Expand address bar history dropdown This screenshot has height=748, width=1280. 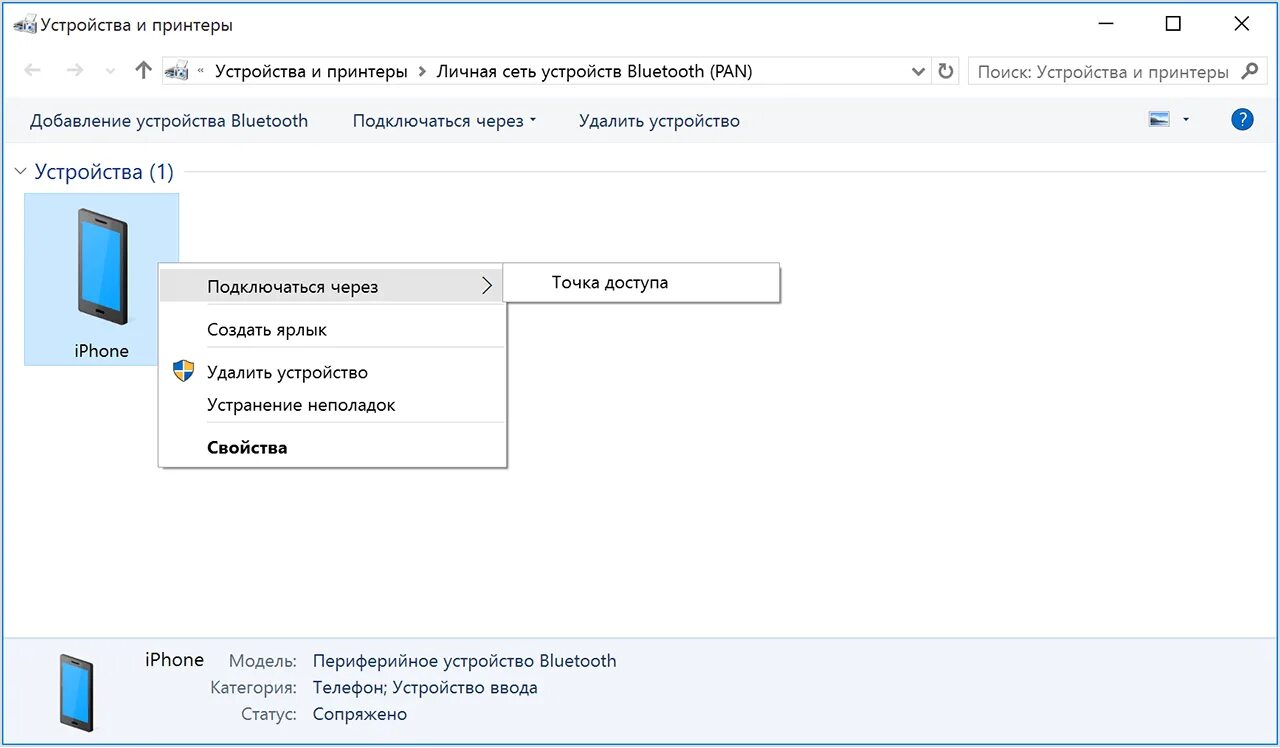[x=918, y=72]
